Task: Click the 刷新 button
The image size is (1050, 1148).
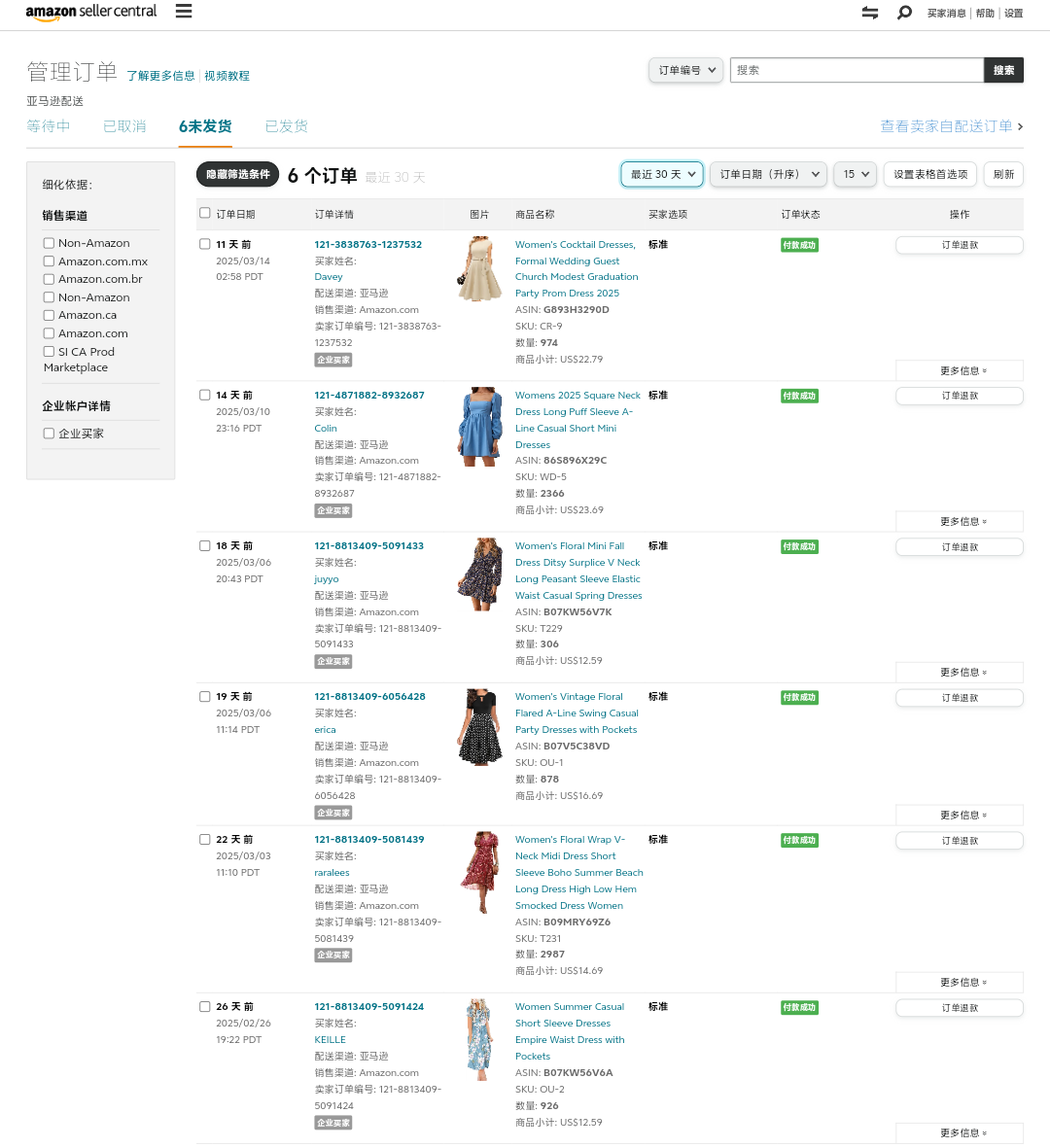Action: (x=1003, y=174)
